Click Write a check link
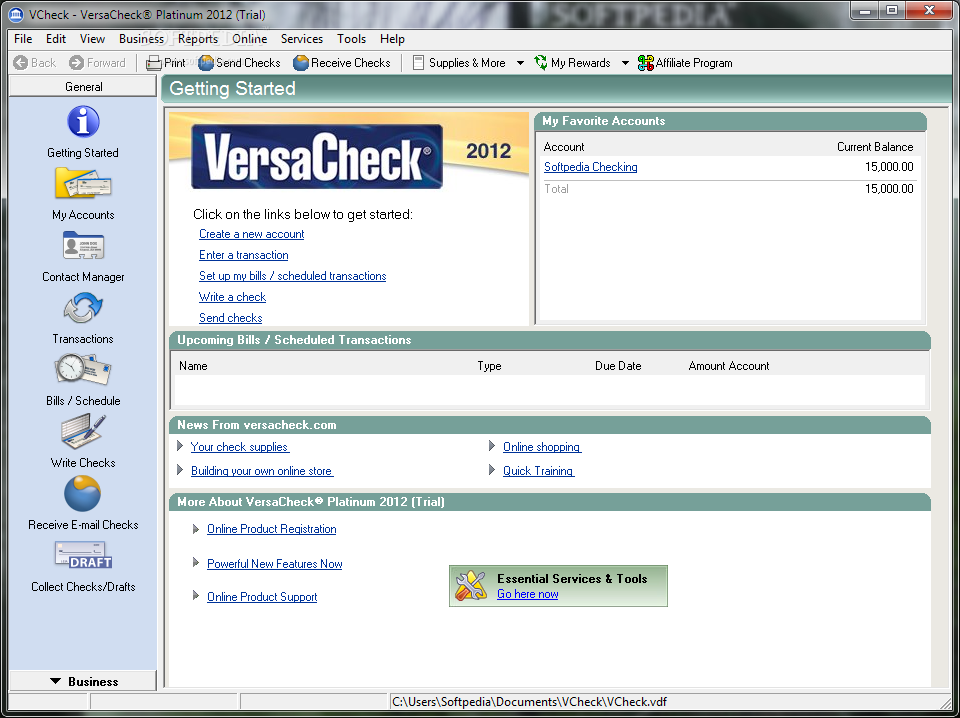The width and height of the screenshot is (960, 718). click(x=233, y=297)
